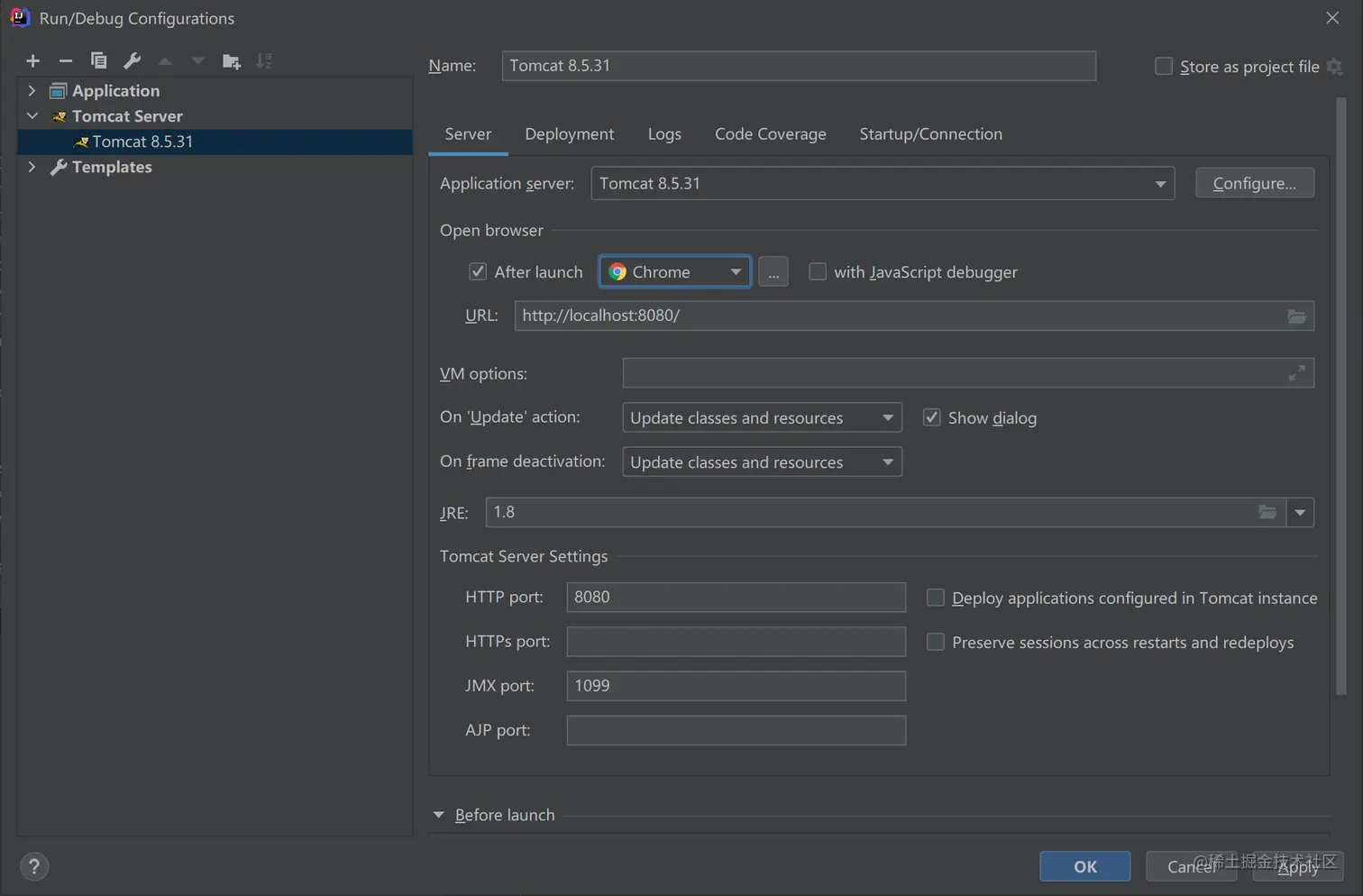Close the Run/Debug Configurations dialog
The image size is (1363, 896).
(x=1332, y=17)
